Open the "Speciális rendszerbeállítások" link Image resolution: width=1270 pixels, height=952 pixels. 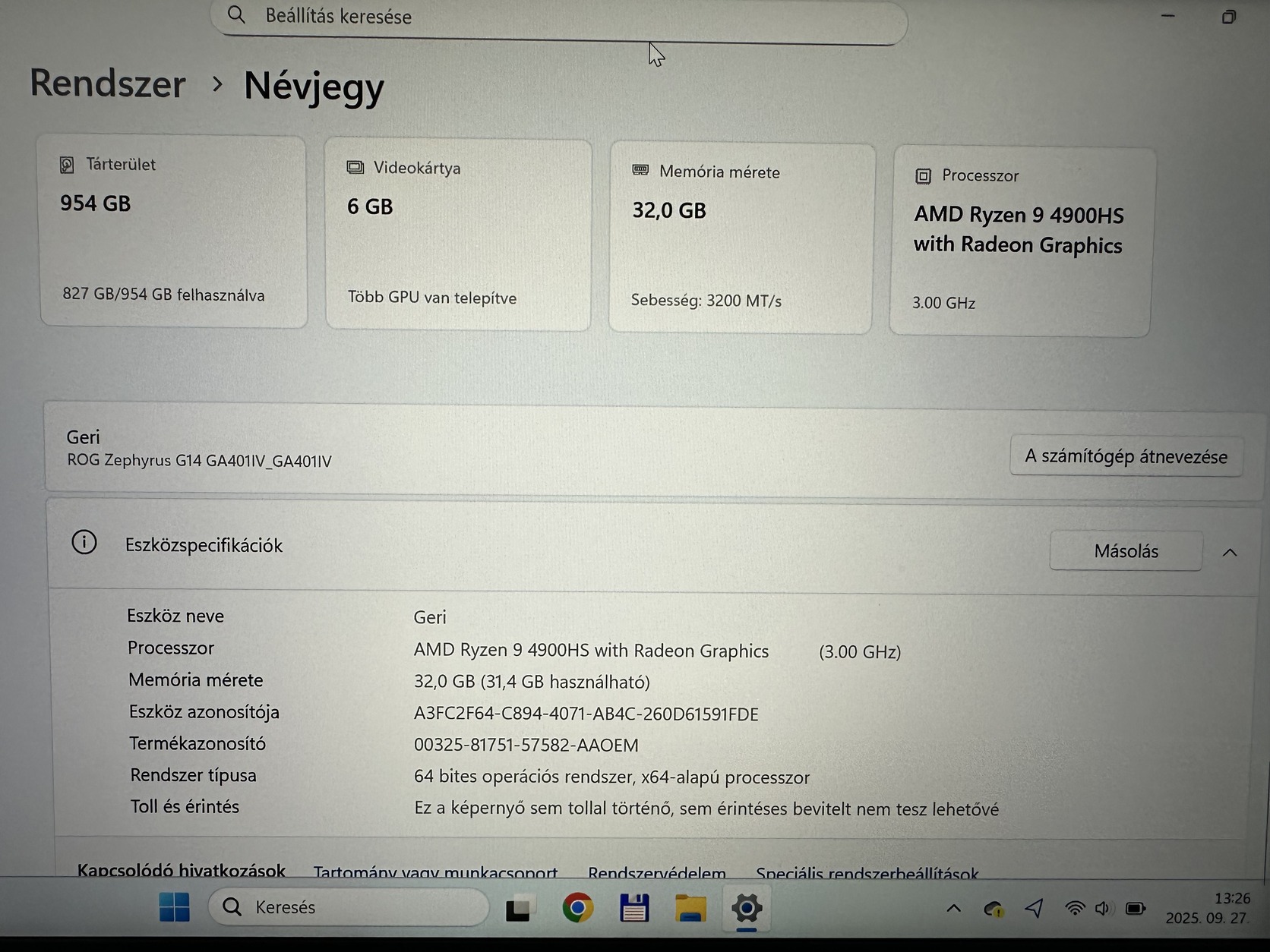[x=867, y=874]
